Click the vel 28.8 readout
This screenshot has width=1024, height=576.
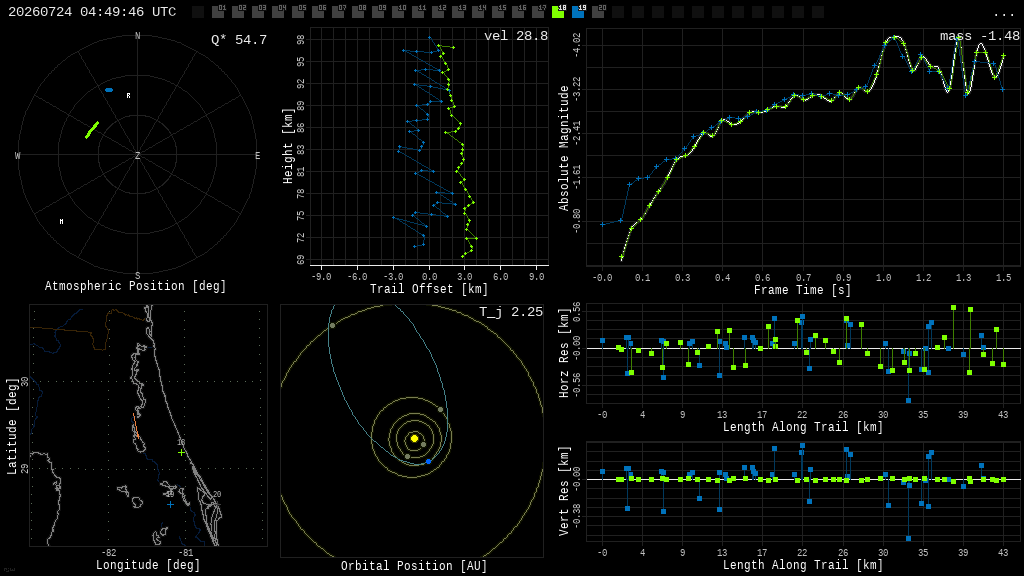tap(516, 36)
